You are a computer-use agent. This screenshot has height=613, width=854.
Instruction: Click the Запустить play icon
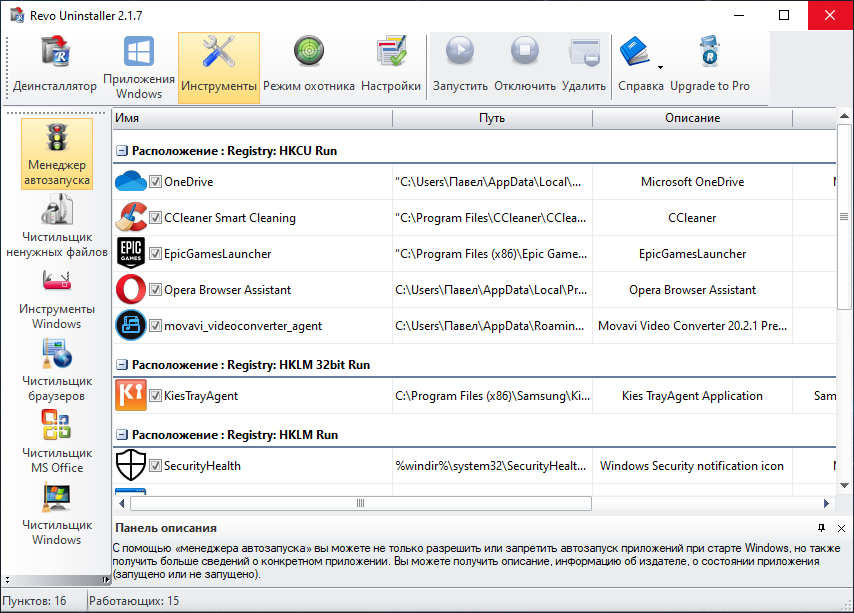coord(460,51)
